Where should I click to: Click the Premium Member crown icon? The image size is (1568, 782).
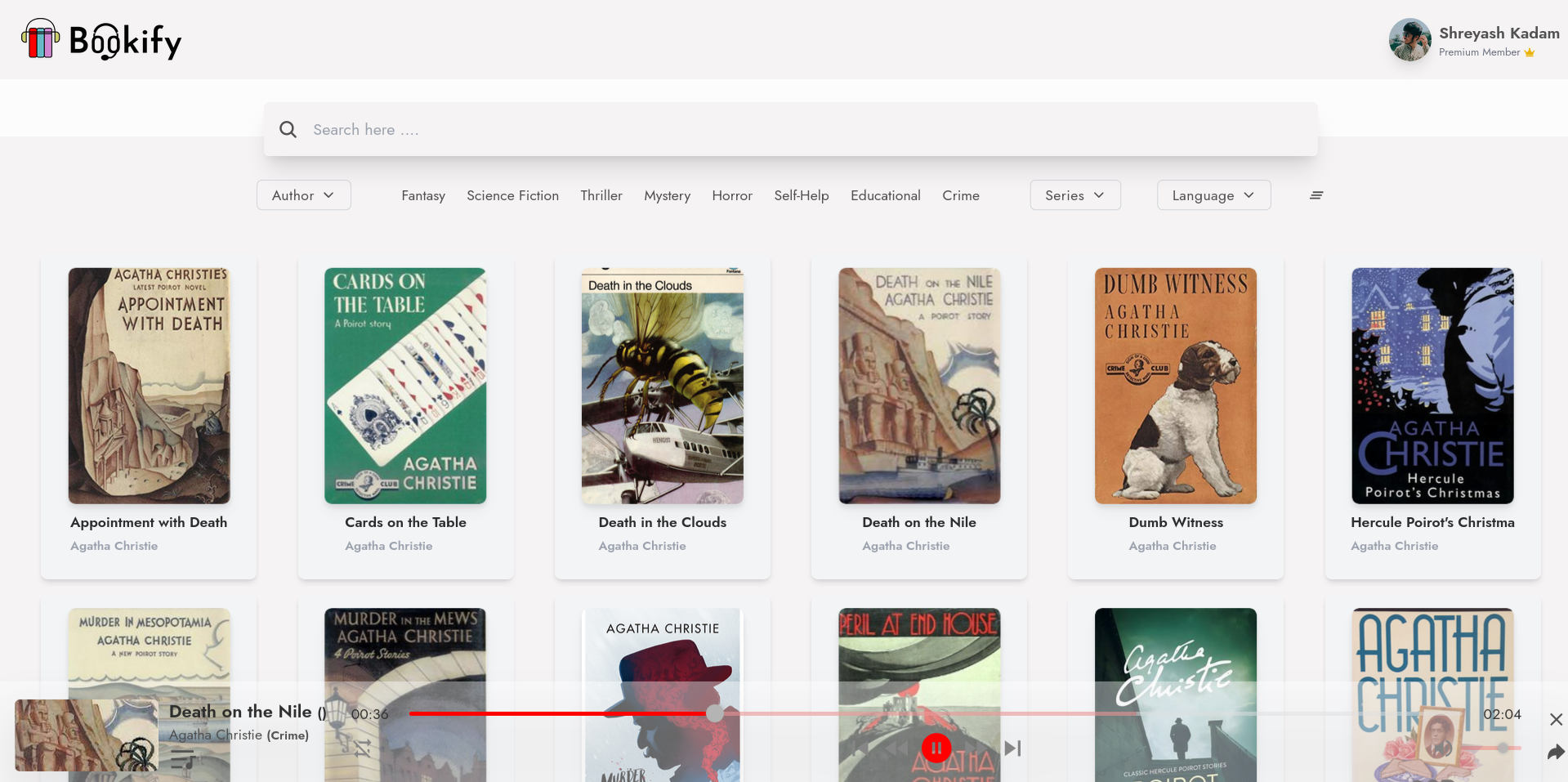coord(1530,52)
